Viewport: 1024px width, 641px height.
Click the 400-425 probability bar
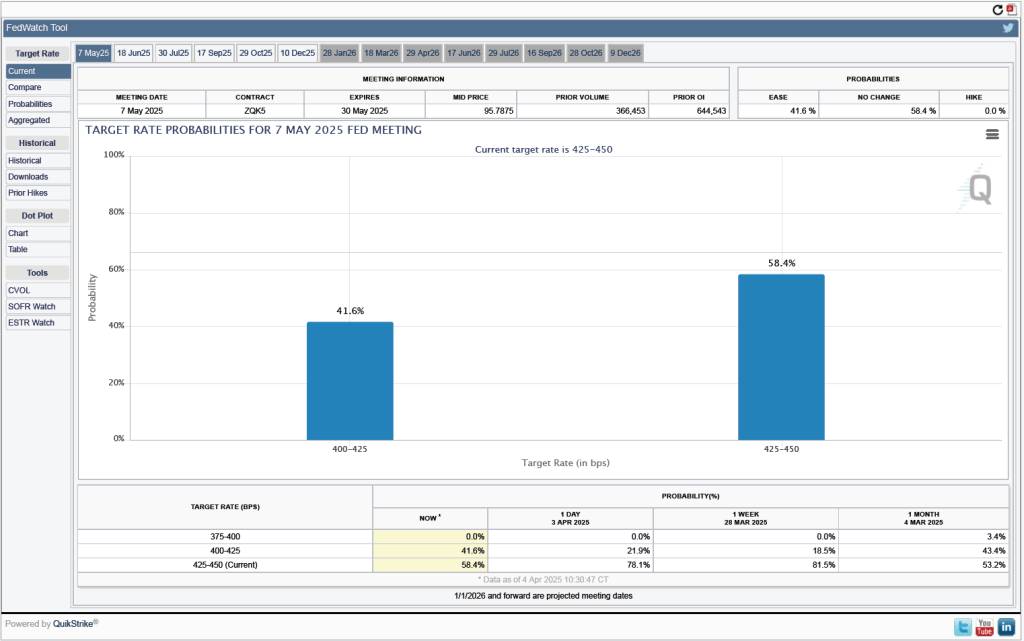(350, 380)
